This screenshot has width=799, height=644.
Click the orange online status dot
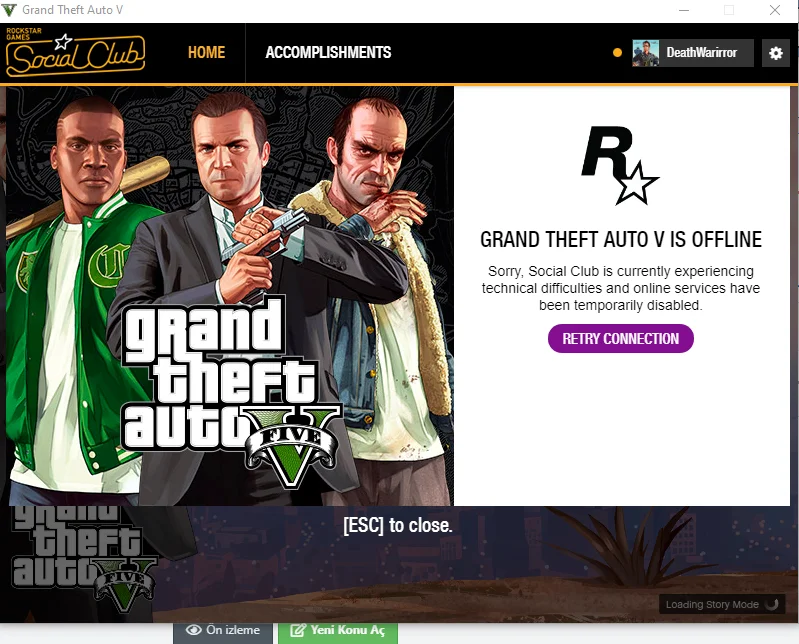point(617,52)
